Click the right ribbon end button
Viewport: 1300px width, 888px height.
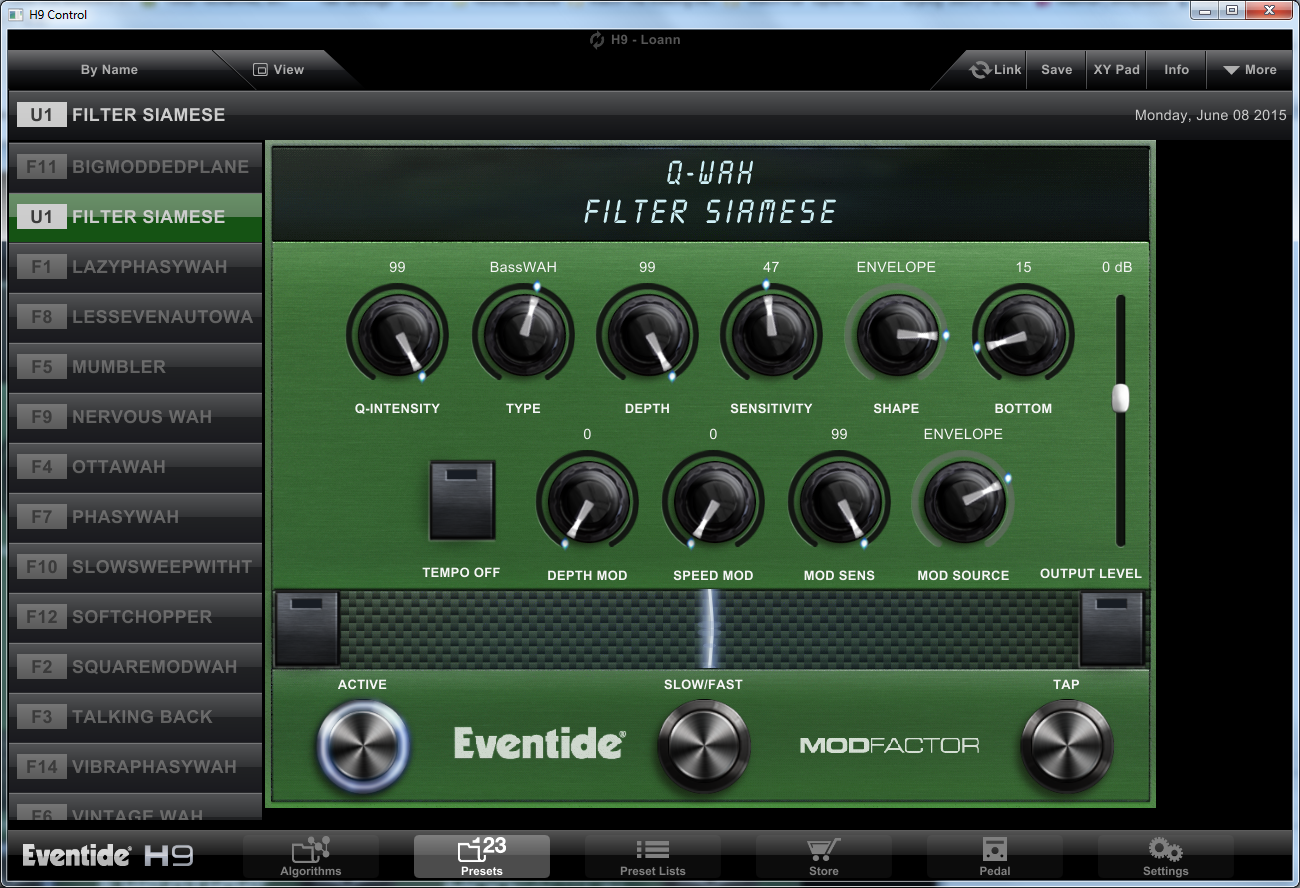coord(1111,629)
